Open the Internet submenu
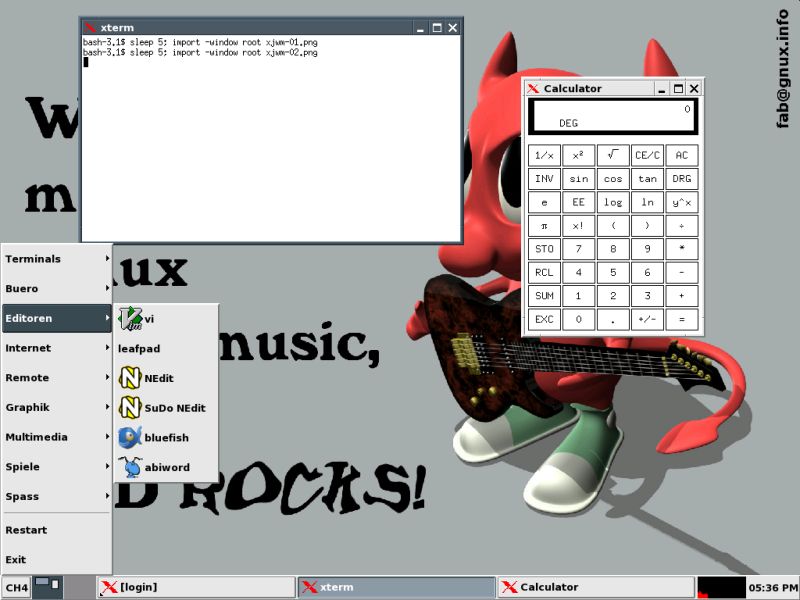800x600 pixels. [x=57, y=348]
